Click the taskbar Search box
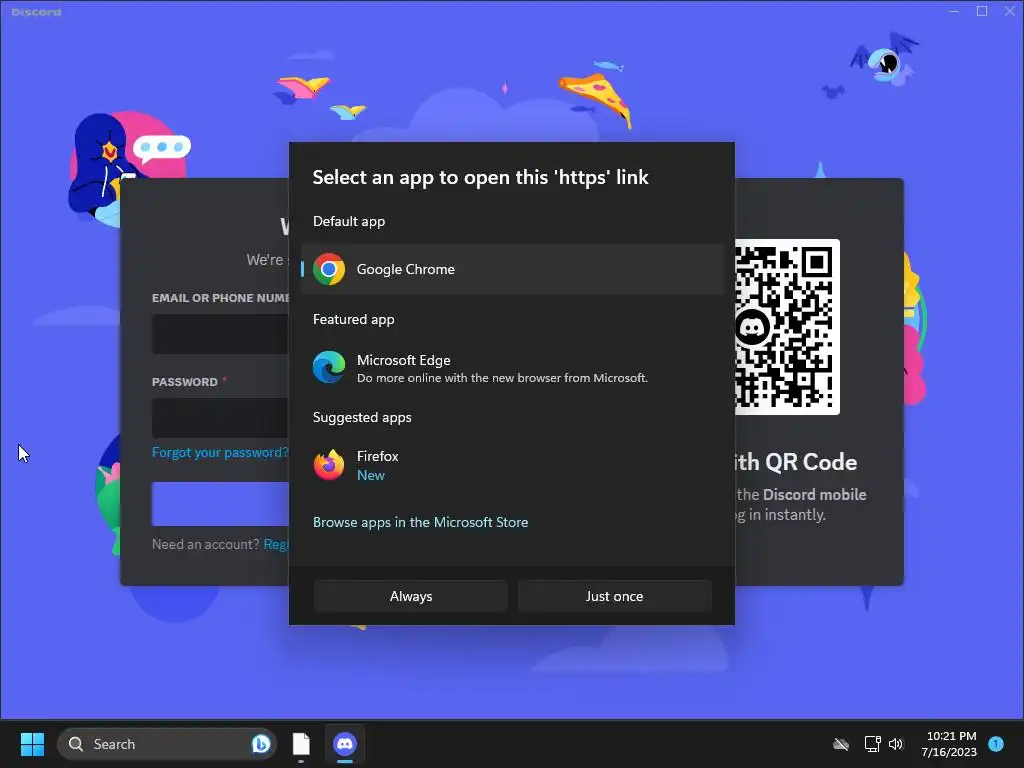Viewport: 1024px width, 768px height. coord(167,744)
